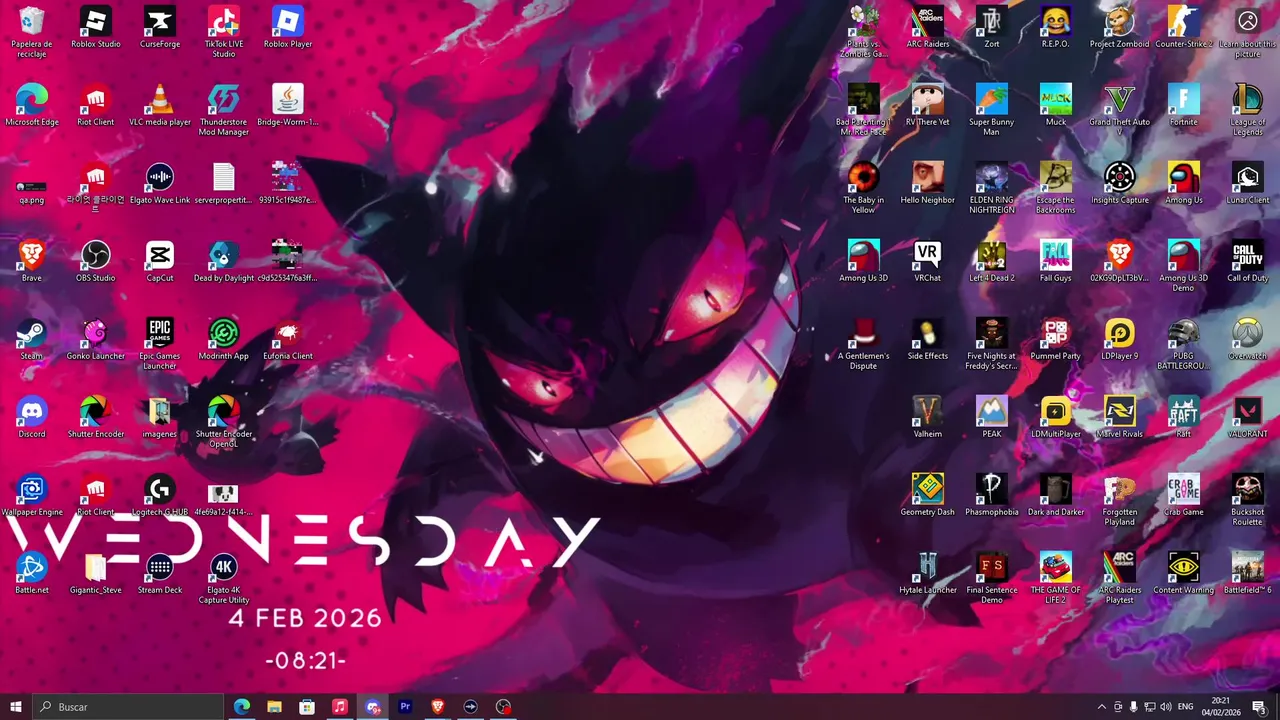
Task: Open the Papelera de reciclaje icon
Action: pyautogui.click(x=32, y=32)
